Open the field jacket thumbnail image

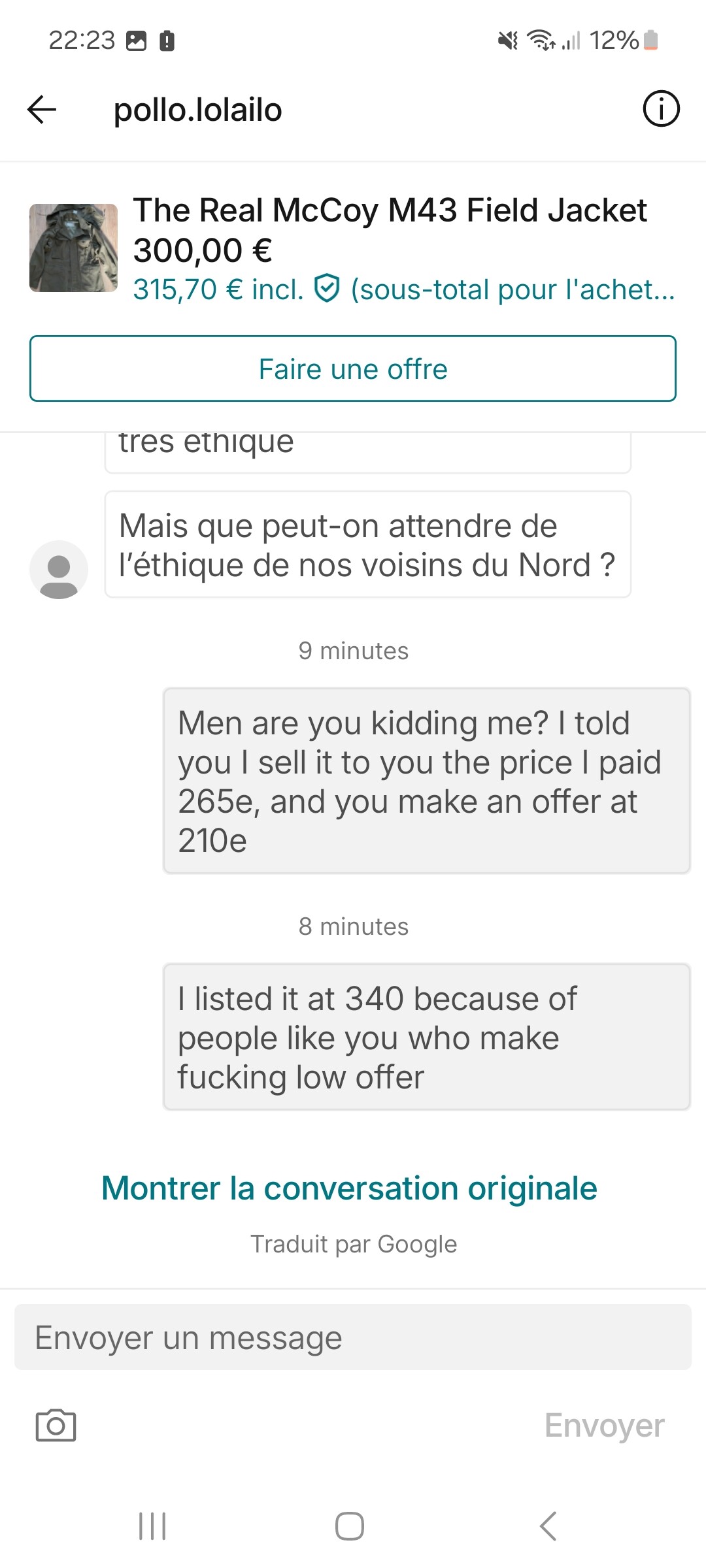73,248
